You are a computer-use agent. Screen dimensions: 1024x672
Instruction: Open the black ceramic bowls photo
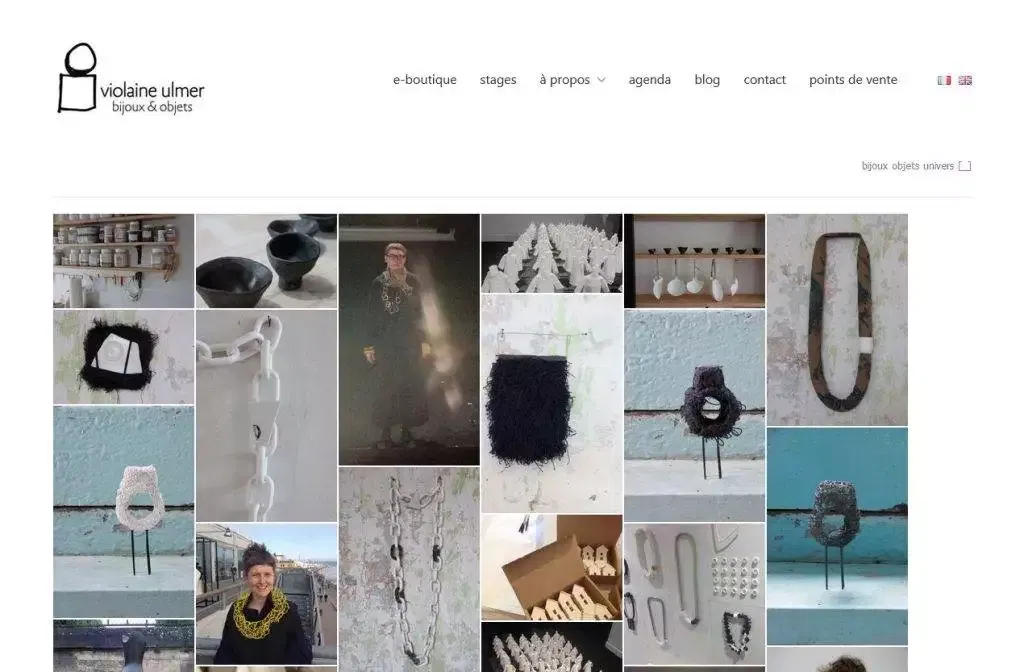[266, 260]
